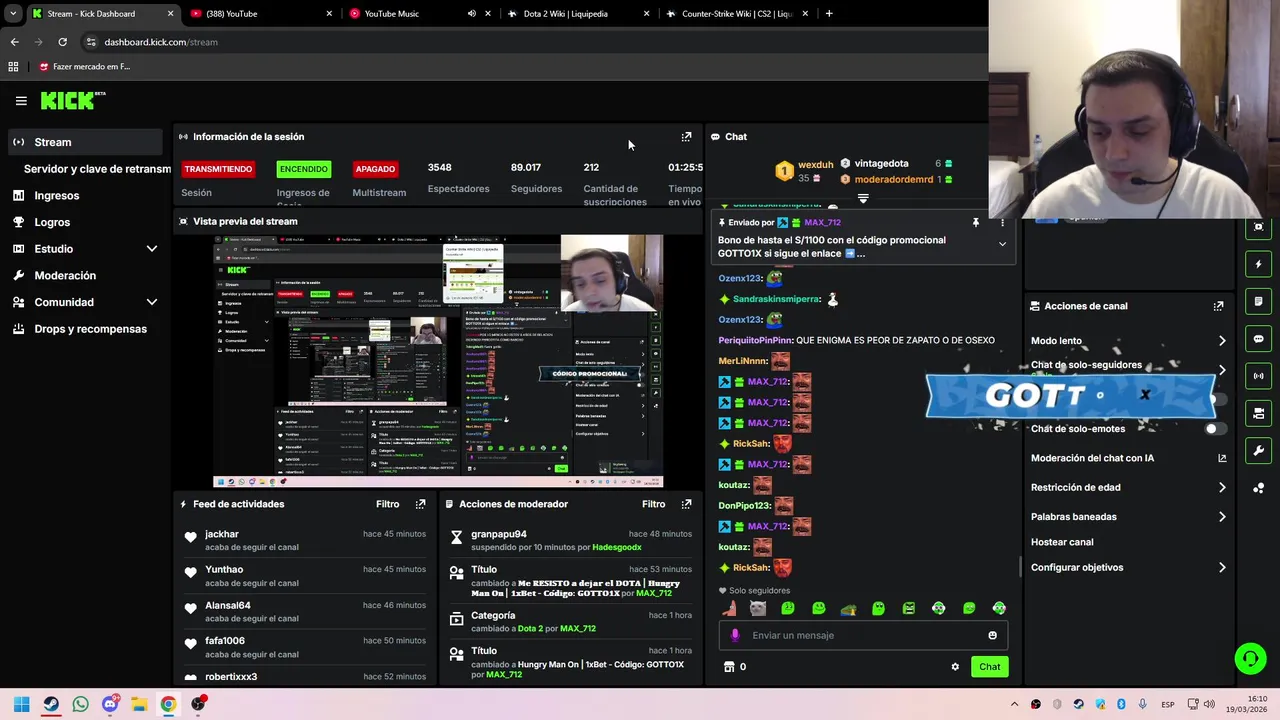Click the Hadesgoodx moderator name link
Image resolution: width=1280 pixels, height=720 pixels.
tap(617, 548)
